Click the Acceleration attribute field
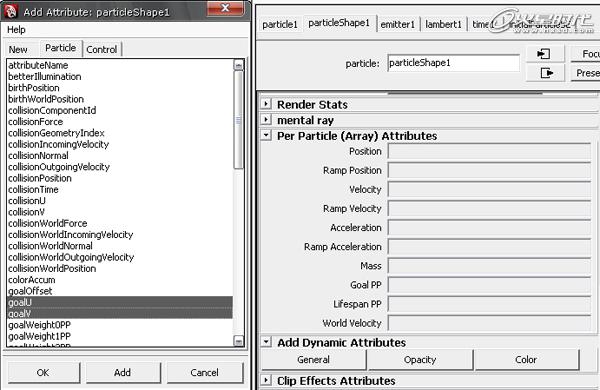 (489, 228)
